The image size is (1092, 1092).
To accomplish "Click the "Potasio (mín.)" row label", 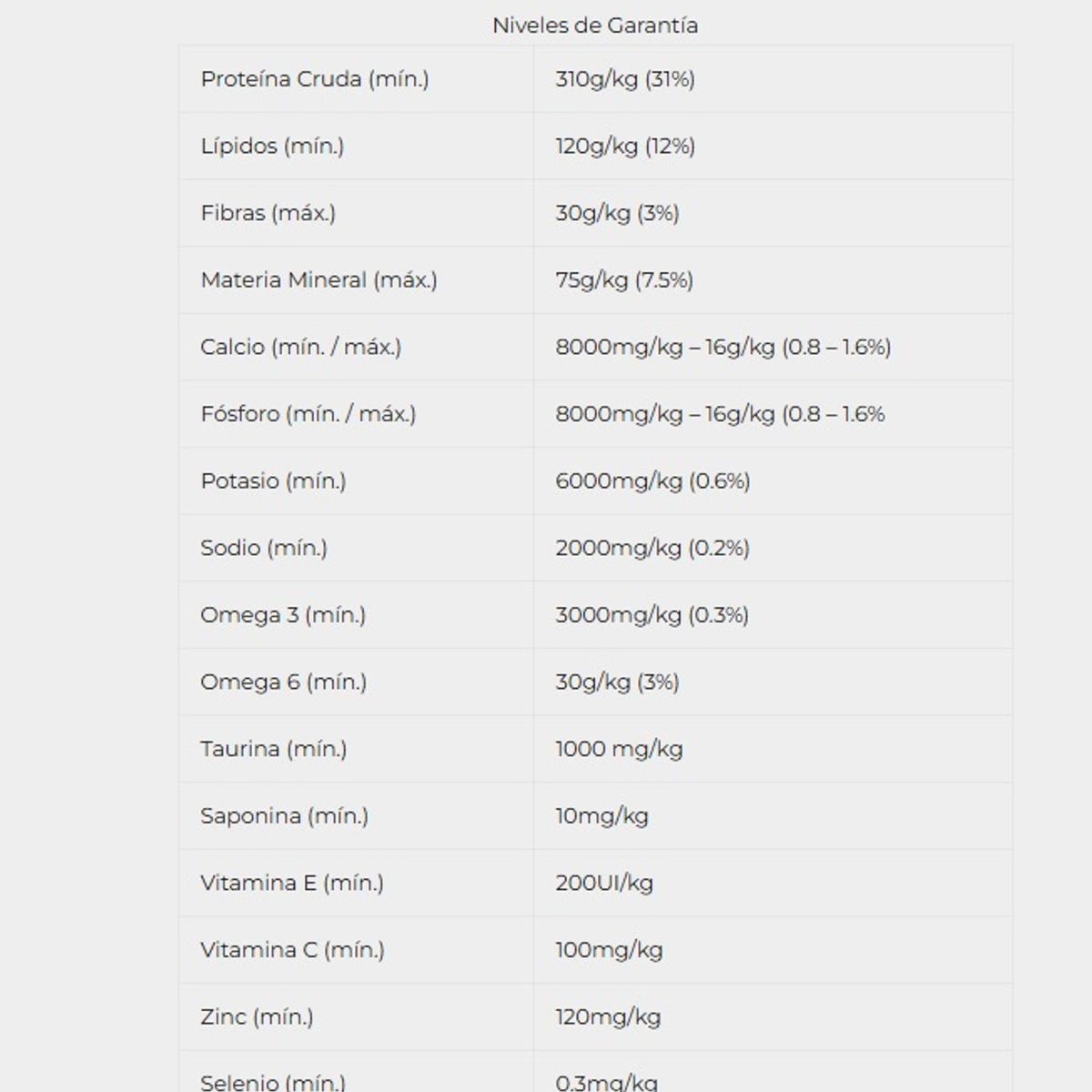I will pos(273,480).
